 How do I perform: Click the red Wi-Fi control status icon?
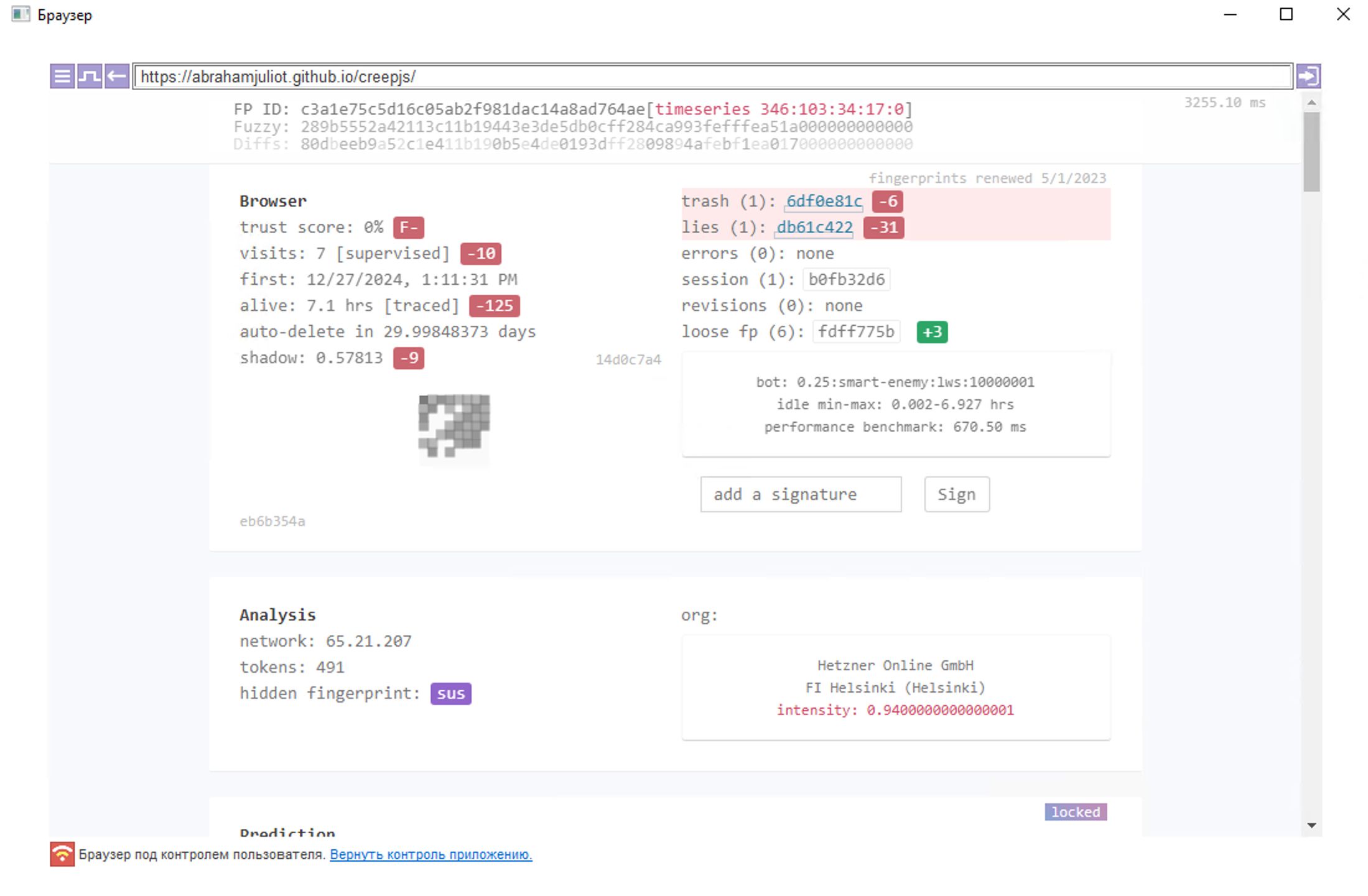62,854
